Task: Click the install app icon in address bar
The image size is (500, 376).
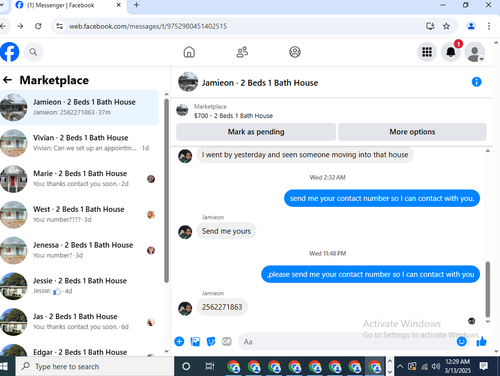Action: (430, 26)
